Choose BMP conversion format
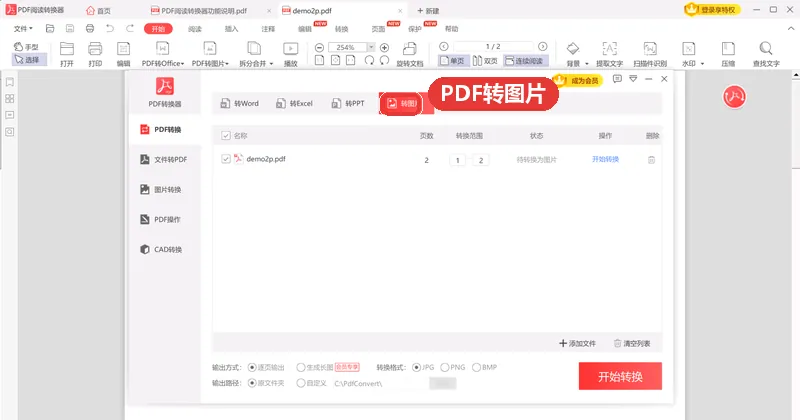The width and height of the screenshot is (800, 420). 477,367
